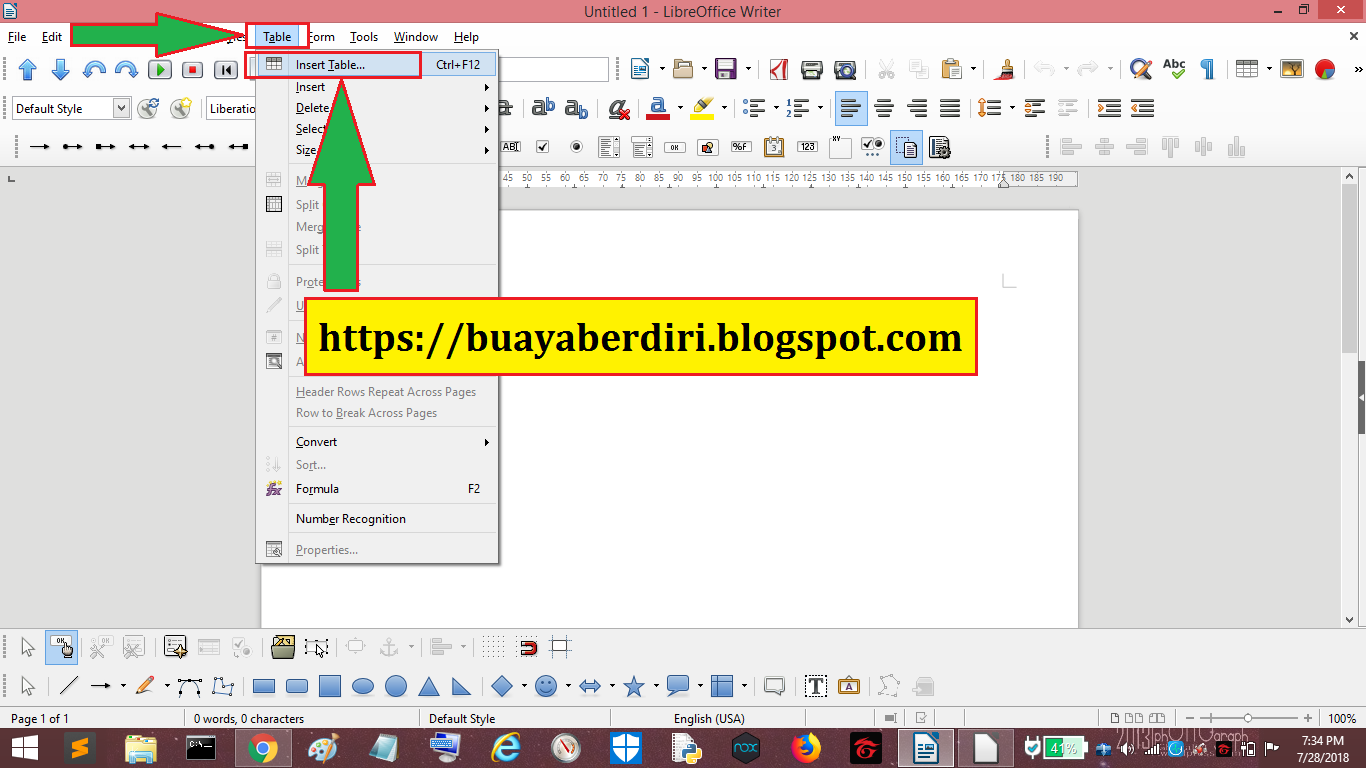1366x768 pixels.
Task: Show more toolbar buttons chevron
Action: pos(1358,69)
